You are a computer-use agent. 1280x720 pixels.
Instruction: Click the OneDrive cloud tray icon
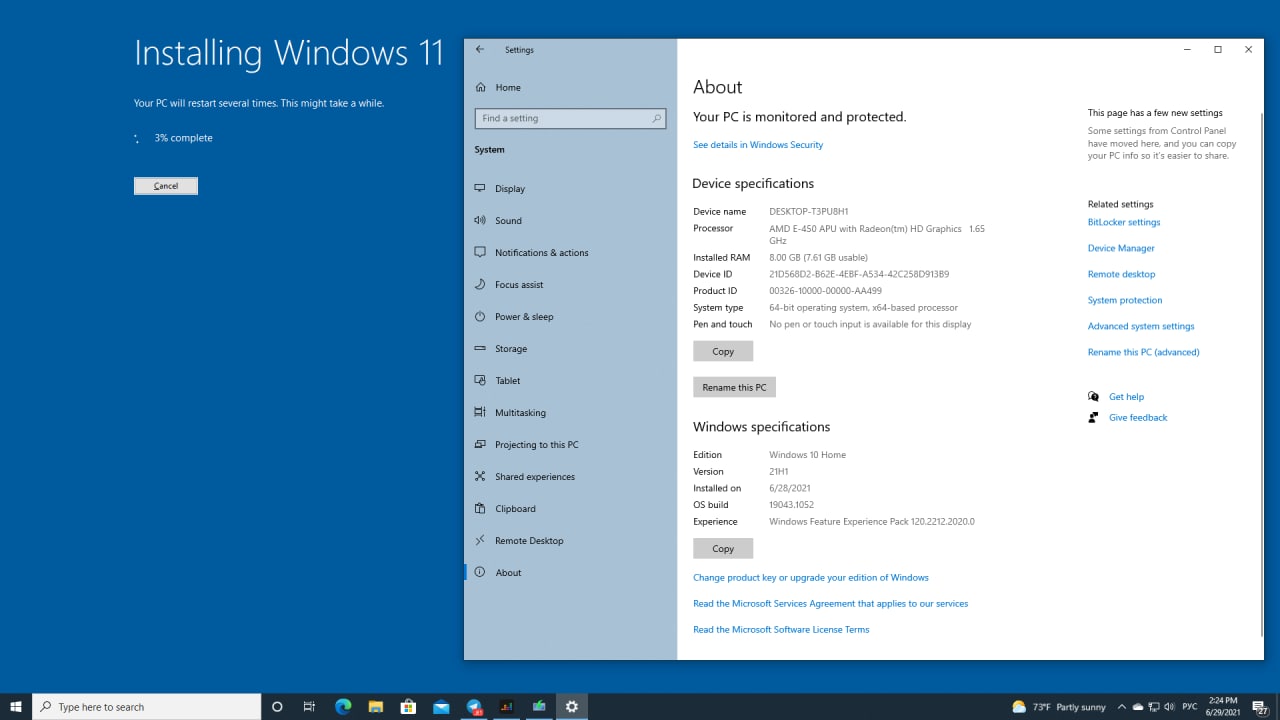[1137, 707]
